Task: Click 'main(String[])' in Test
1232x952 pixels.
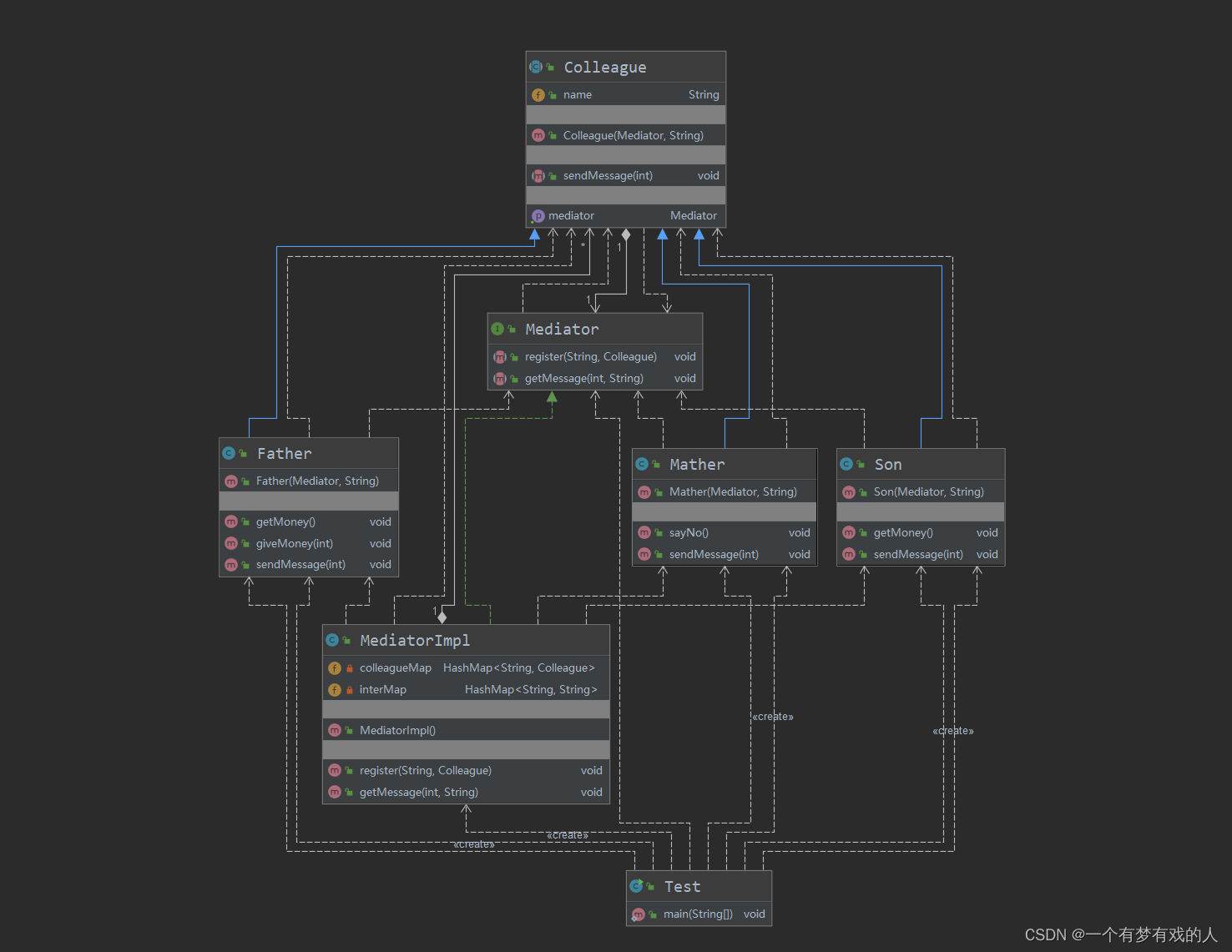Action: coord(698,914)
